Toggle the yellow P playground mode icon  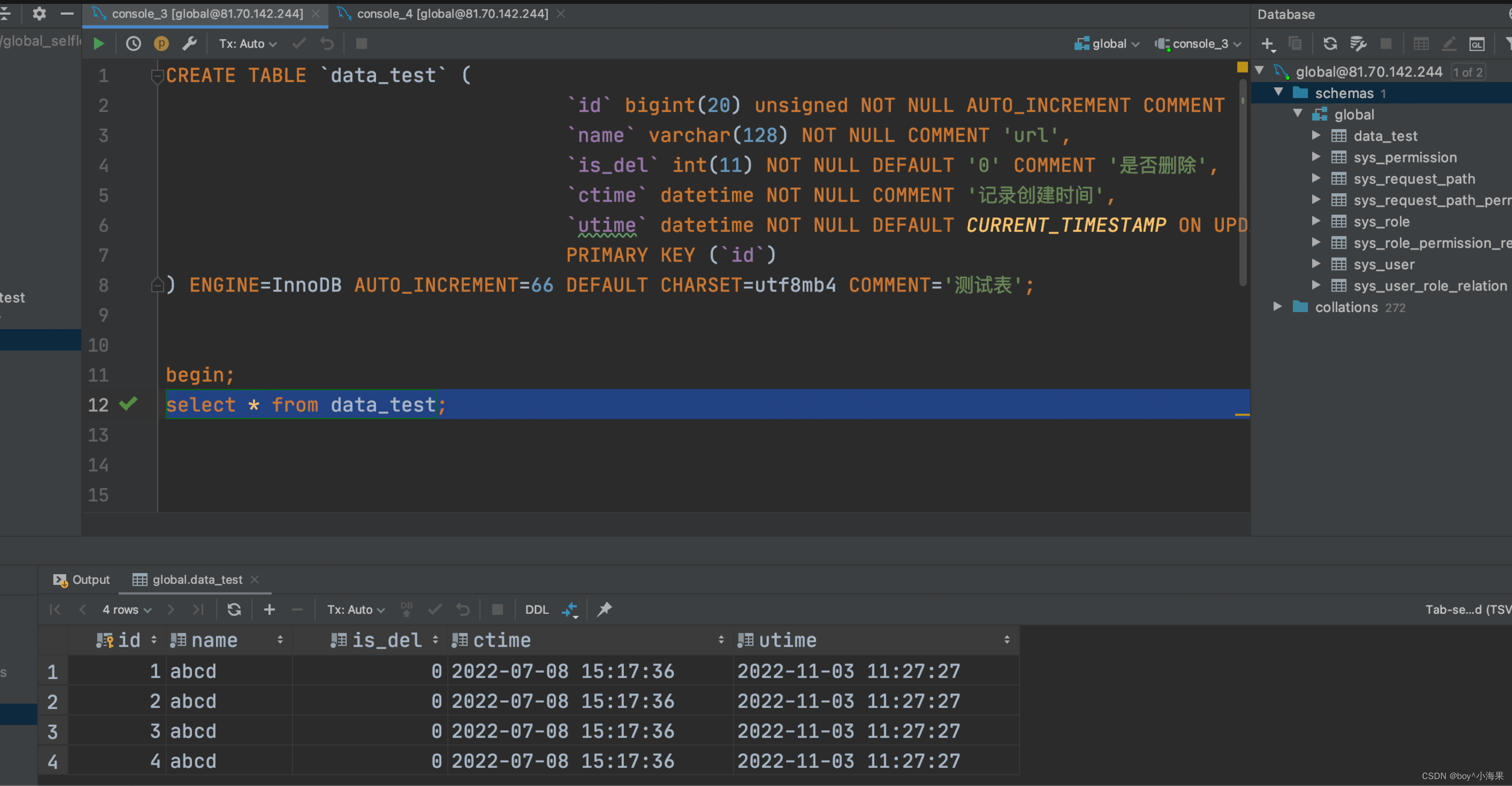coord(161,43)
